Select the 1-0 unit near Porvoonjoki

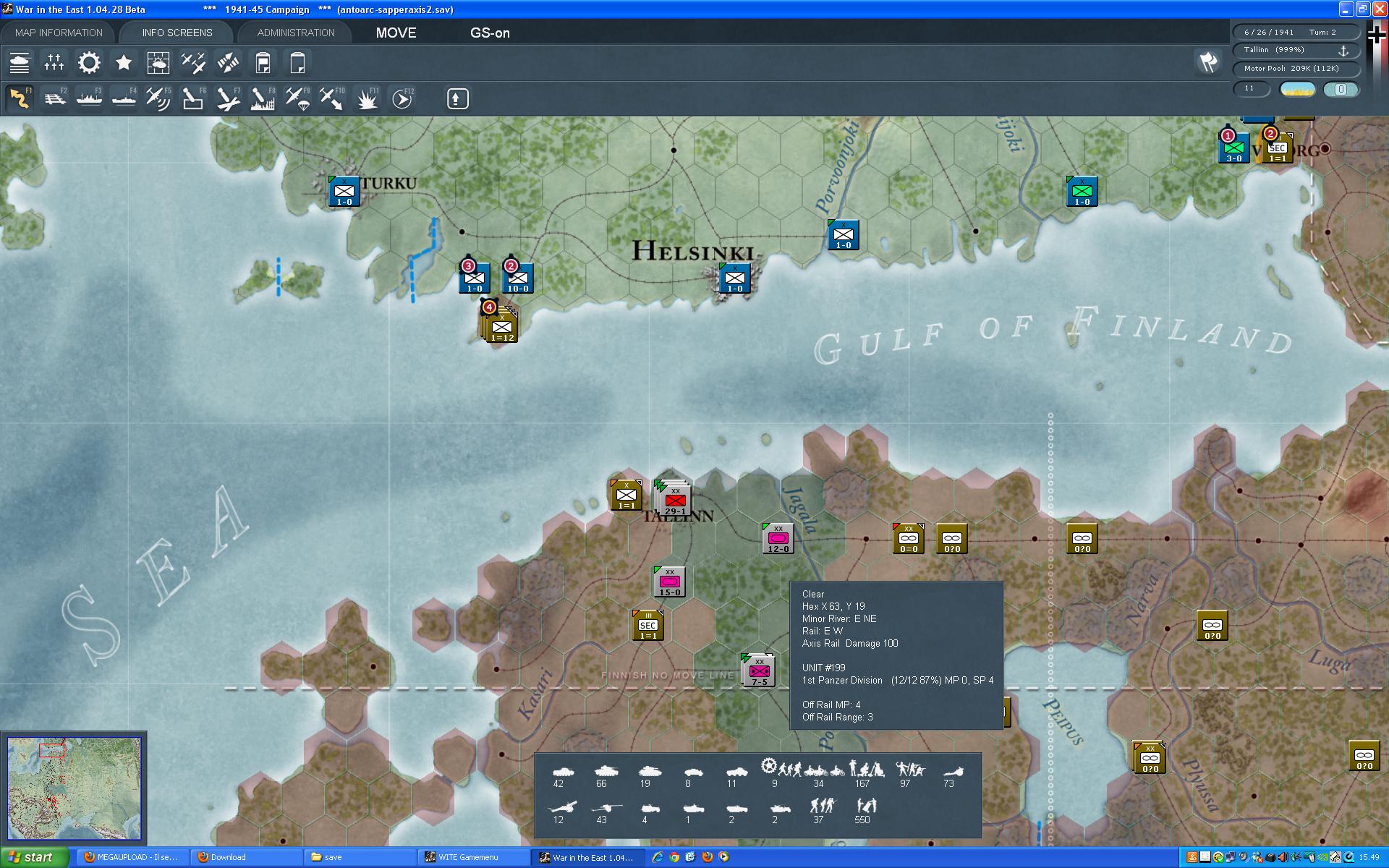pos(844,235)
